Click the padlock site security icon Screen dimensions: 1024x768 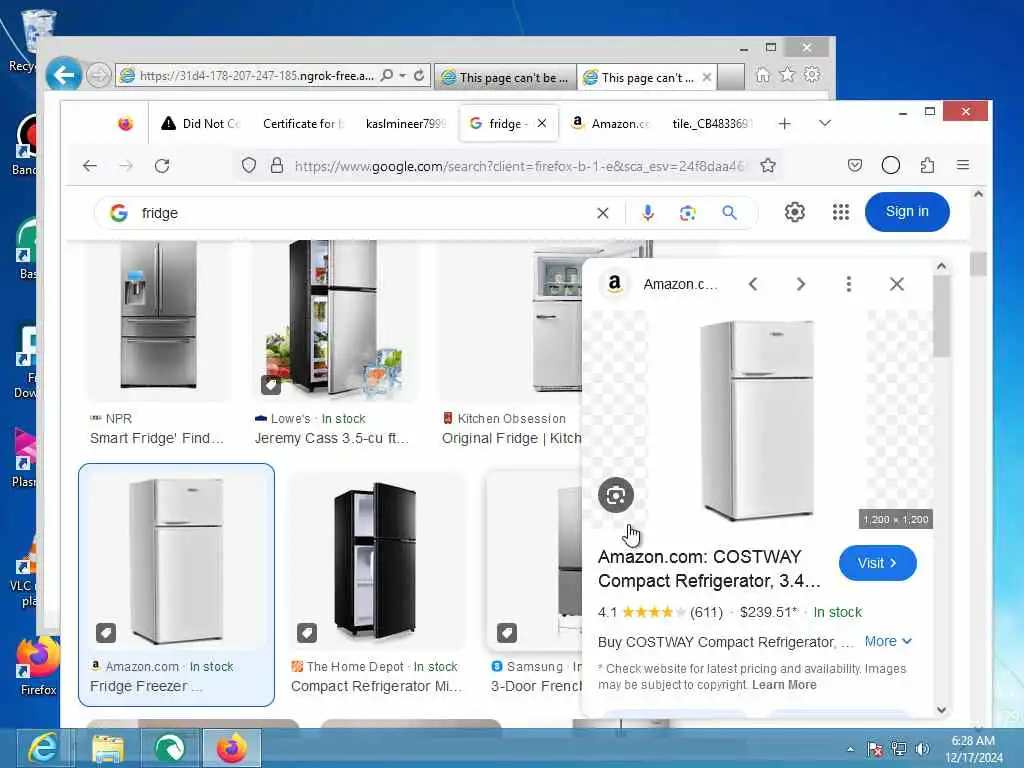pos(277,166)
